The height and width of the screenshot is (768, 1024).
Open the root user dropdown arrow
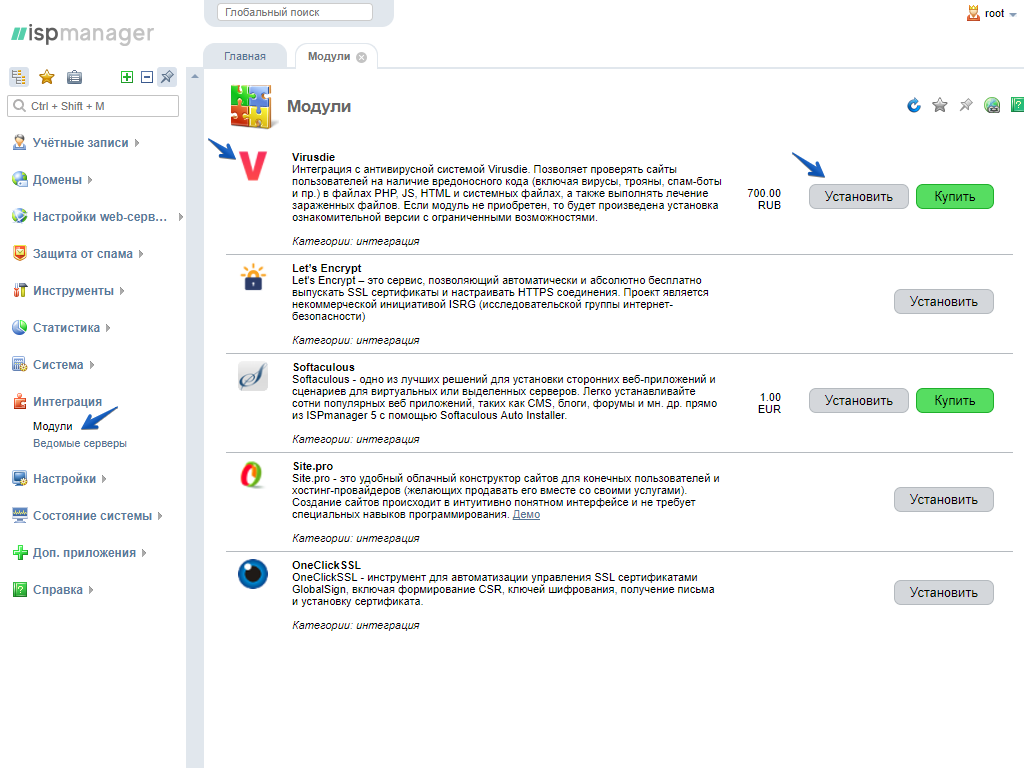pyautogui.click(x=1013, y=14)
